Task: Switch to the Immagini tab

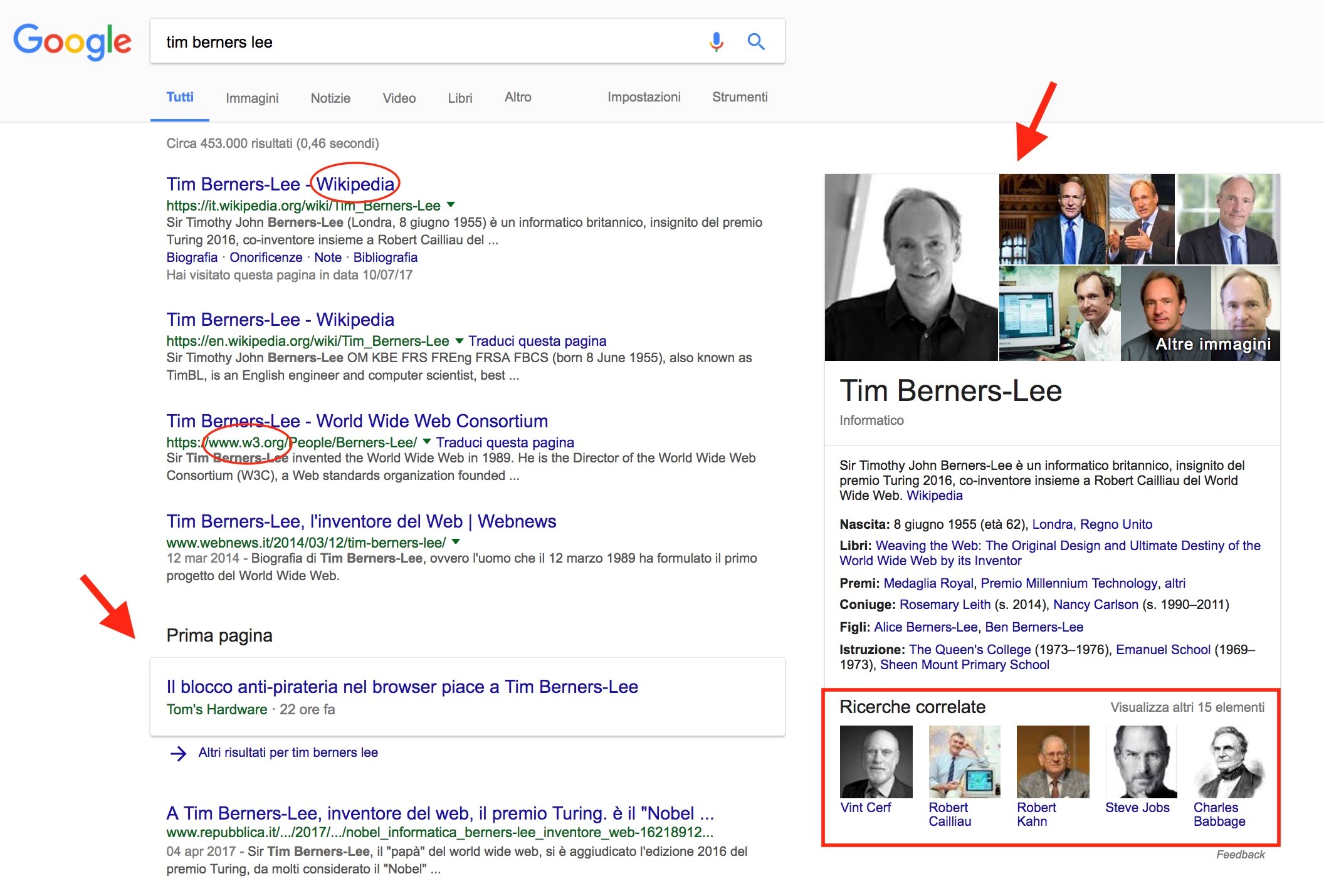Action: (251, 98)
